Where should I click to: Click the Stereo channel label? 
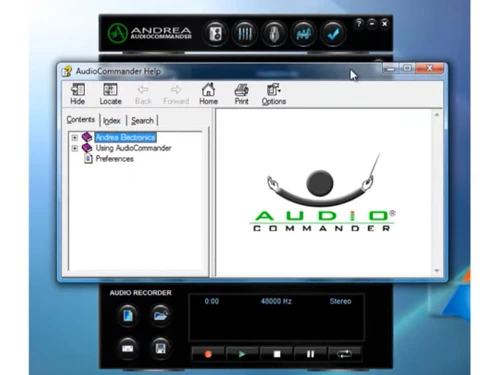340,301
